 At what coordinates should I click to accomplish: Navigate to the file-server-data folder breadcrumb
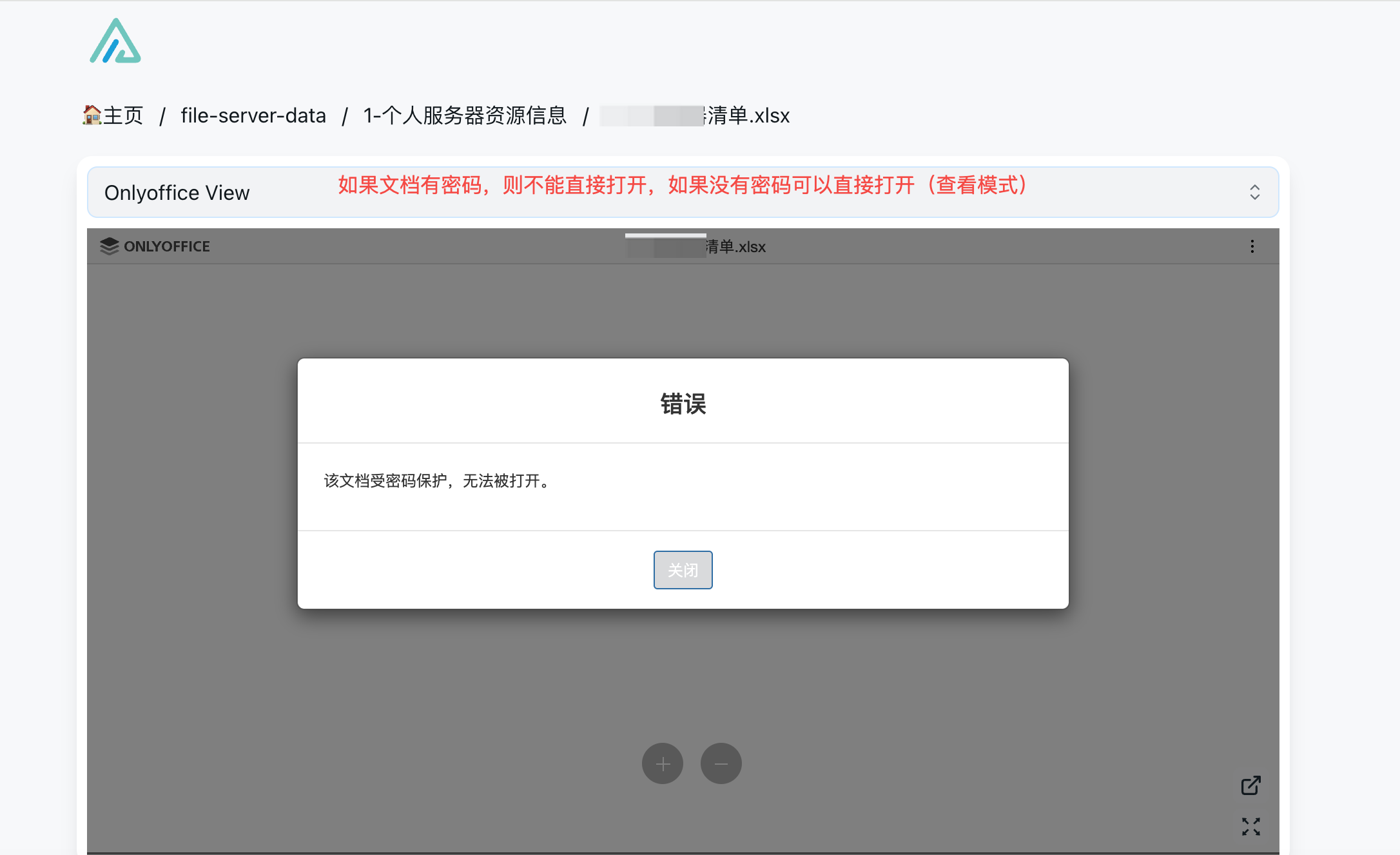click(253, 115)
